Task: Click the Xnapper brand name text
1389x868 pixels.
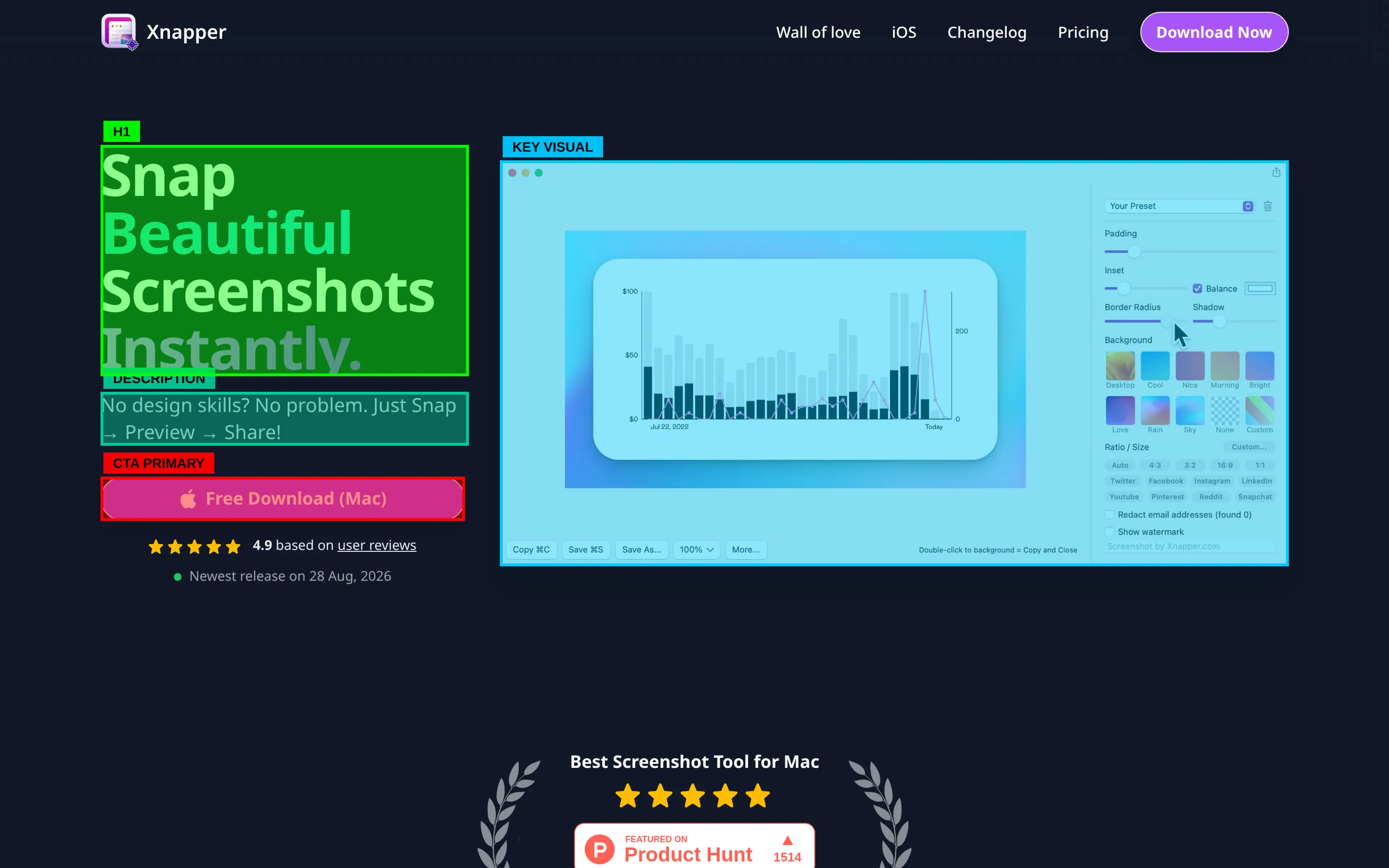Action: pyautogui.click(x=186, y=32)
